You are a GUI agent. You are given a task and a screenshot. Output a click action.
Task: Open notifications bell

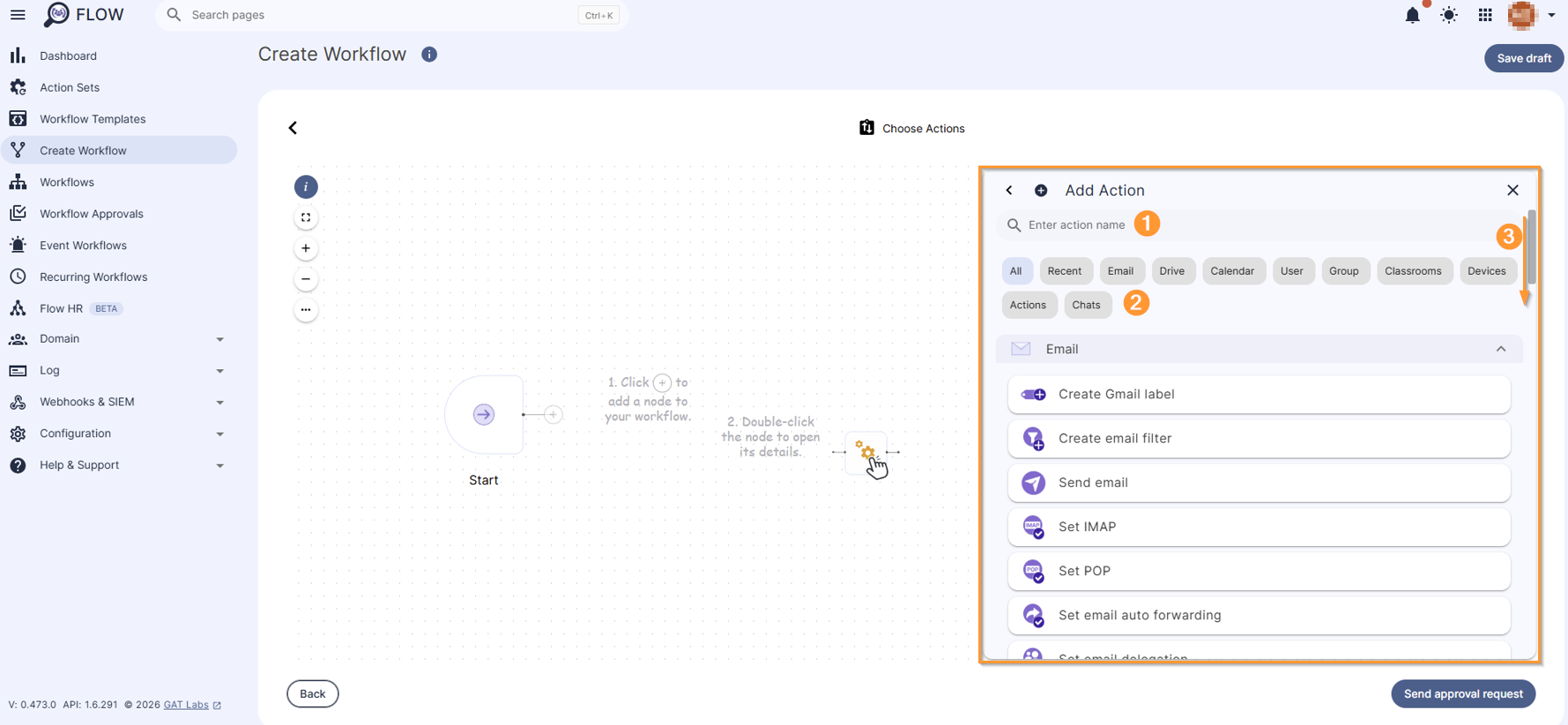(1412, 15)
